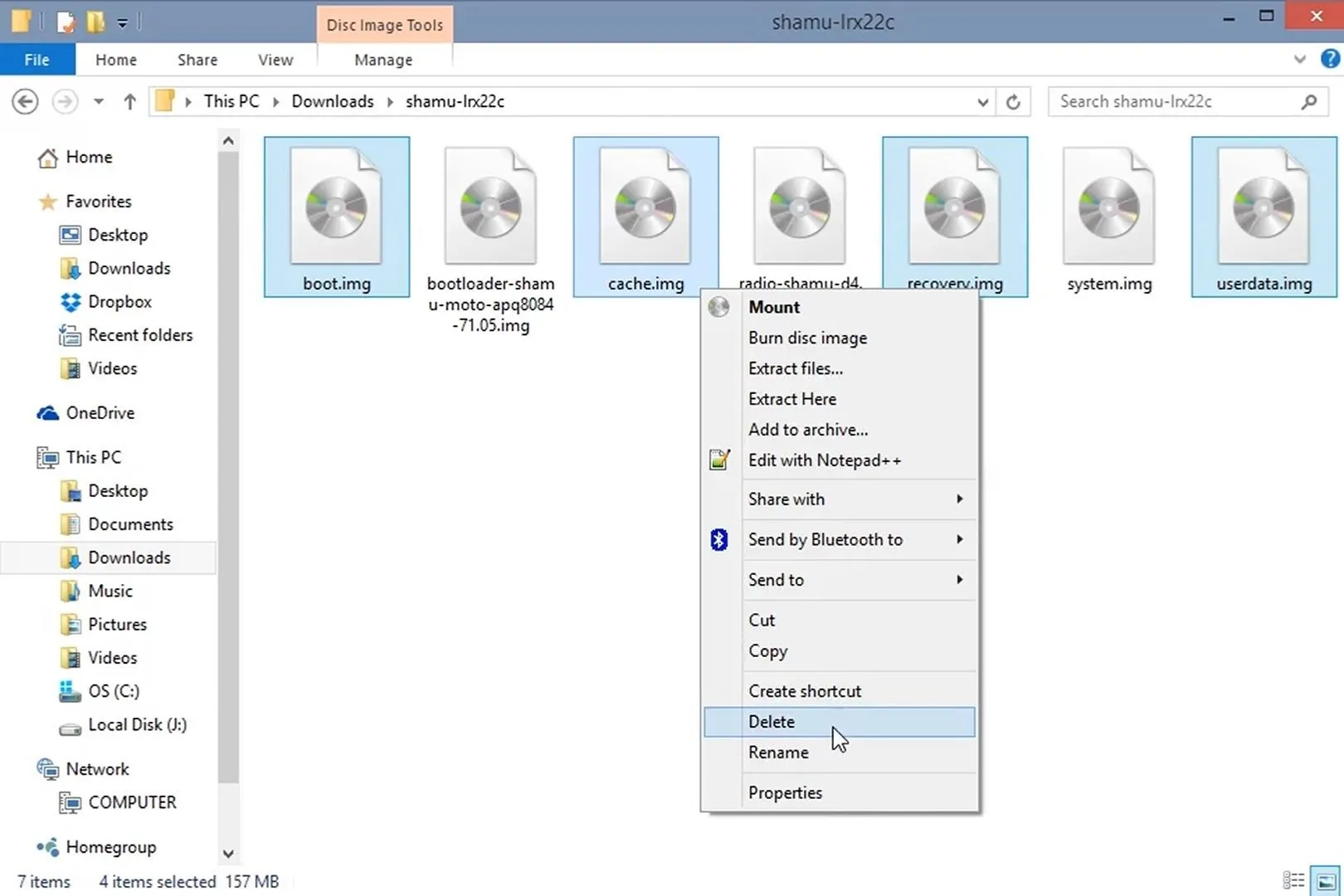Choose Delete from context menu

[839, 722]
